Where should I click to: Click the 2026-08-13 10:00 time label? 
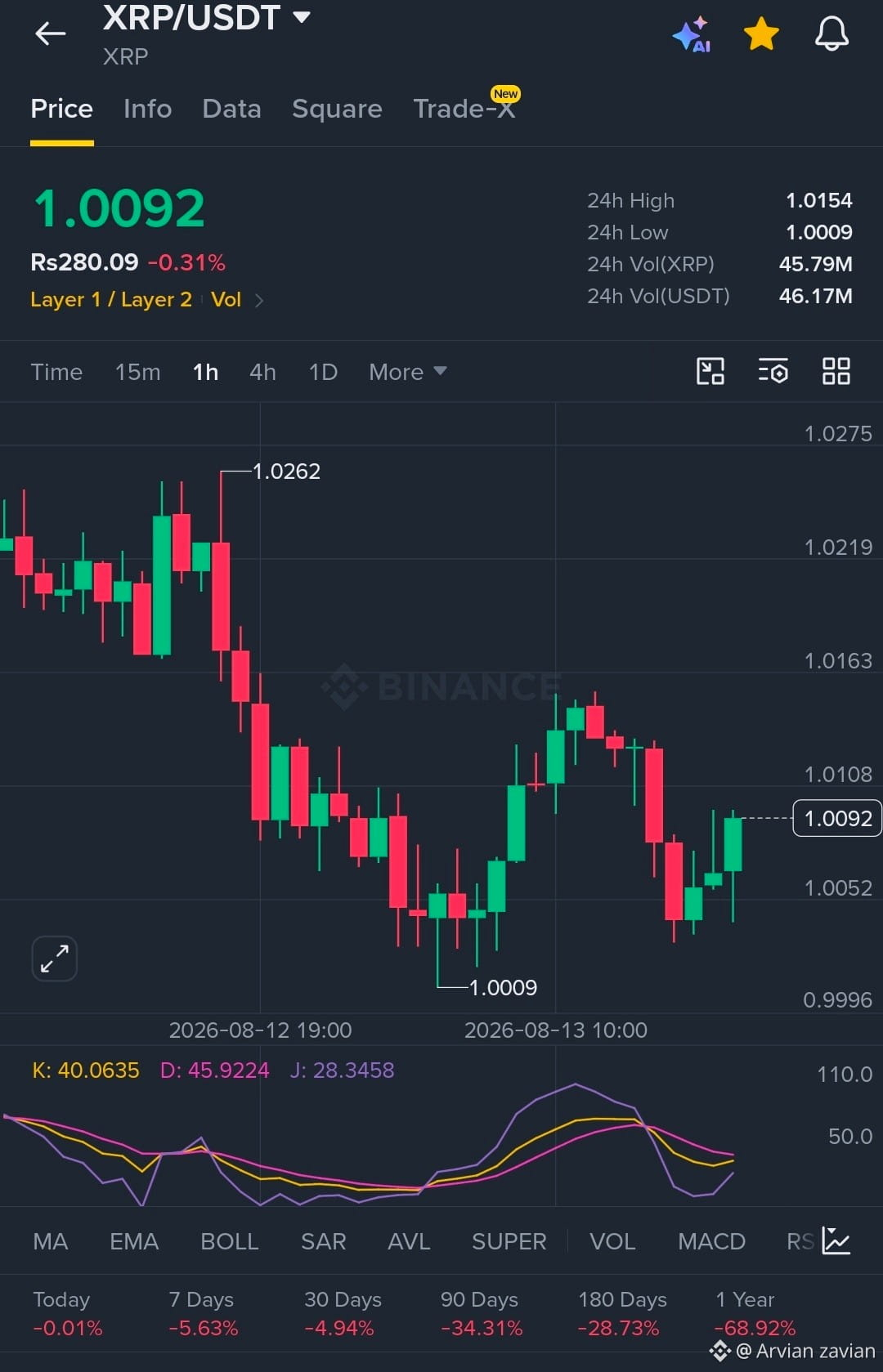tap(556, 1030)
